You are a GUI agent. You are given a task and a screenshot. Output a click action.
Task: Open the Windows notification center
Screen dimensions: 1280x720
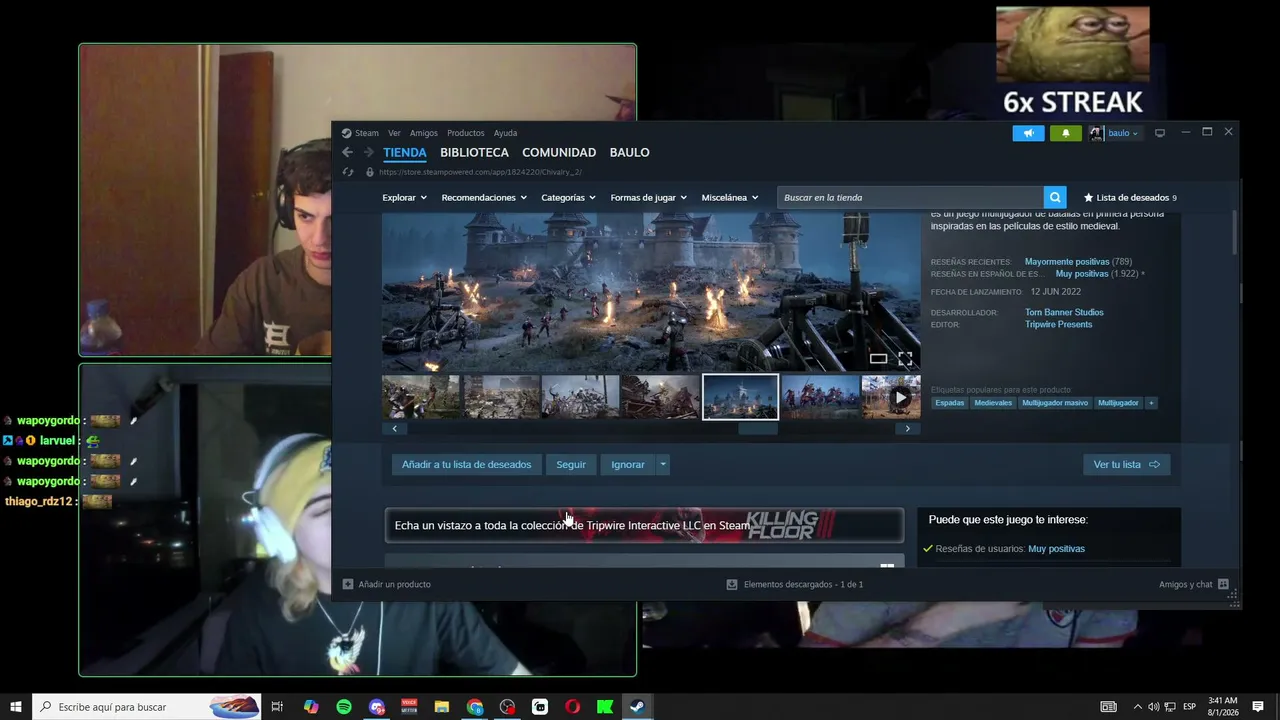pos(1258,707)
